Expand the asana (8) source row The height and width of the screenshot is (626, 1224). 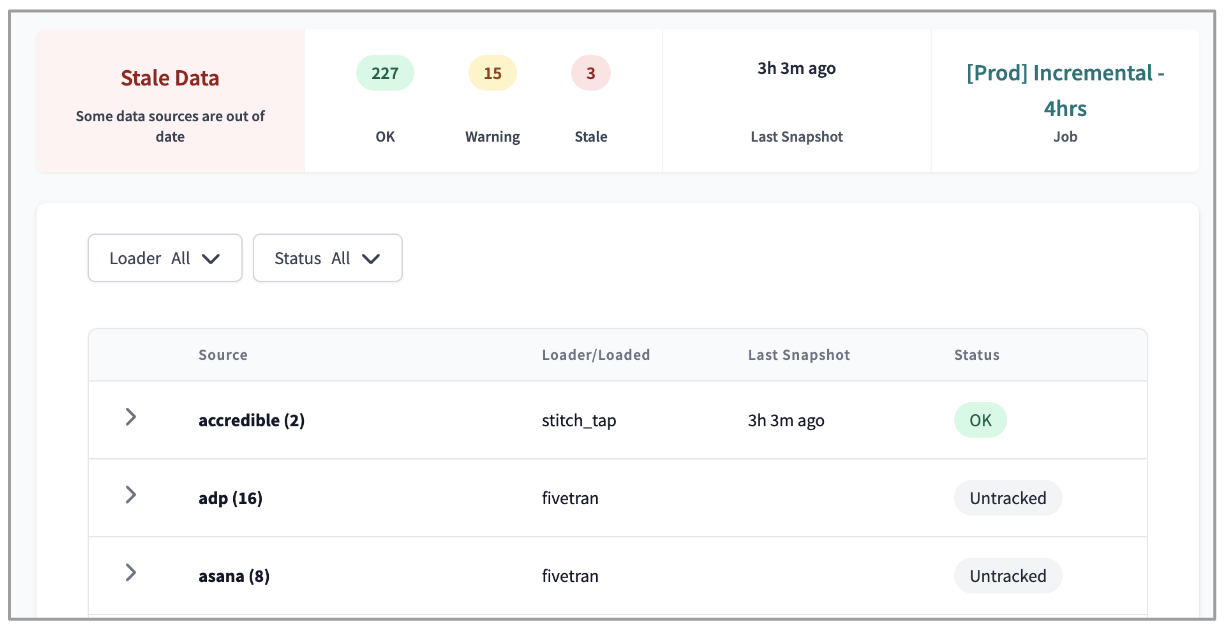(130, 572)
